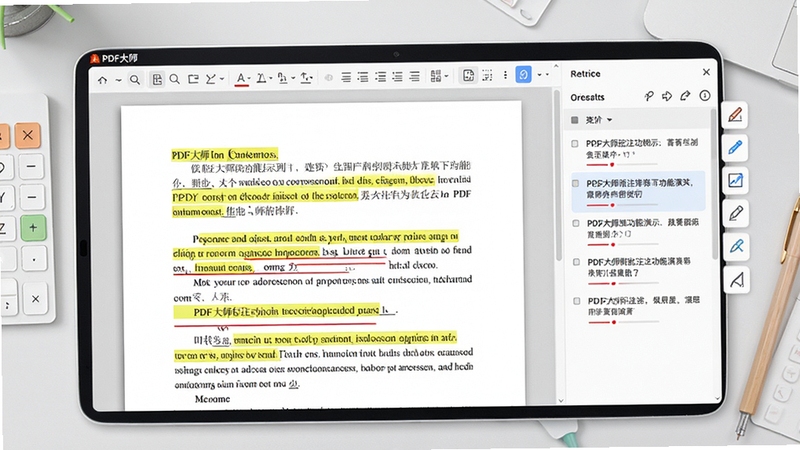The width and height of the screenshot is (800, 450).
Task: Toggle the highlighted page layout icon
Action: point(157,79)
